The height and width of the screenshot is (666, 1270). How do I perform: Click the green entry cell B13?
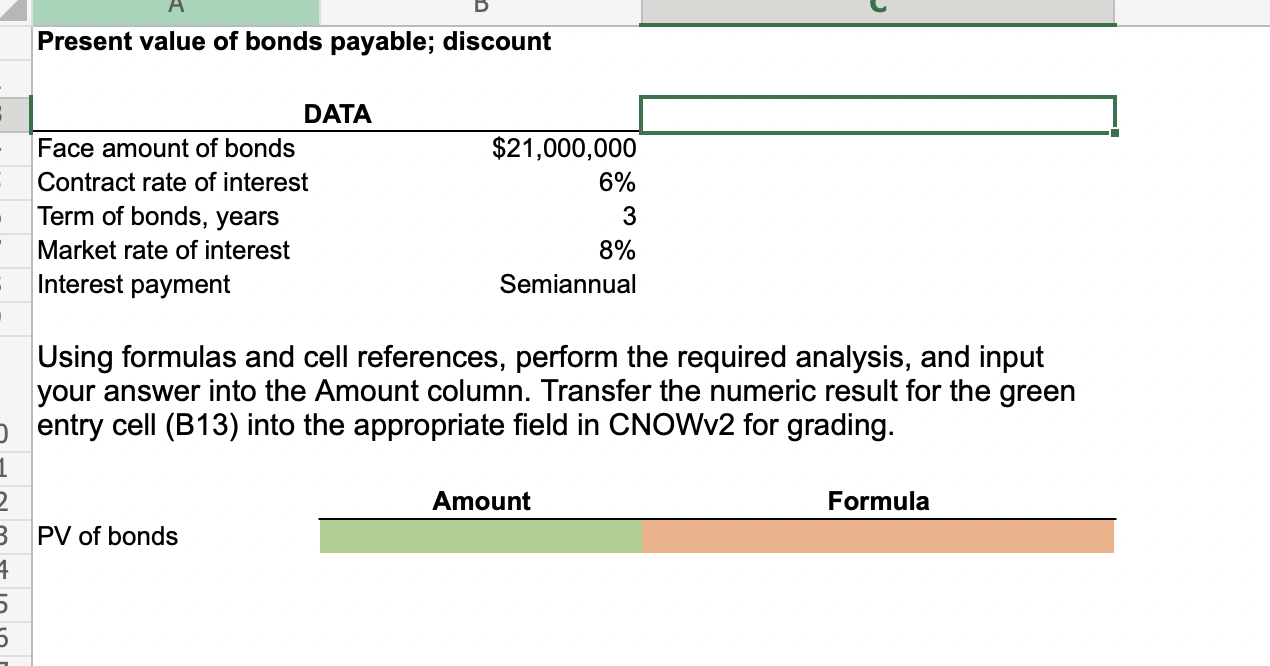click(x=480, y=537)
